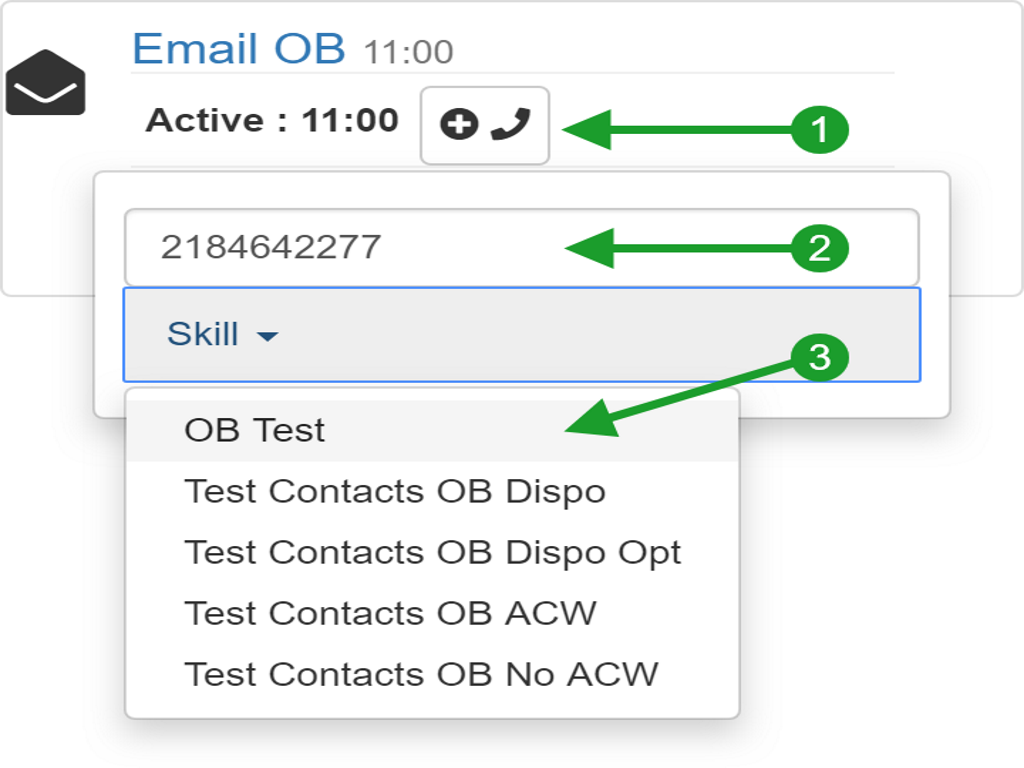This screenshot has height=768, width=1024.
Task: Click the plus icon in add-call button
Action: point(459,125)
